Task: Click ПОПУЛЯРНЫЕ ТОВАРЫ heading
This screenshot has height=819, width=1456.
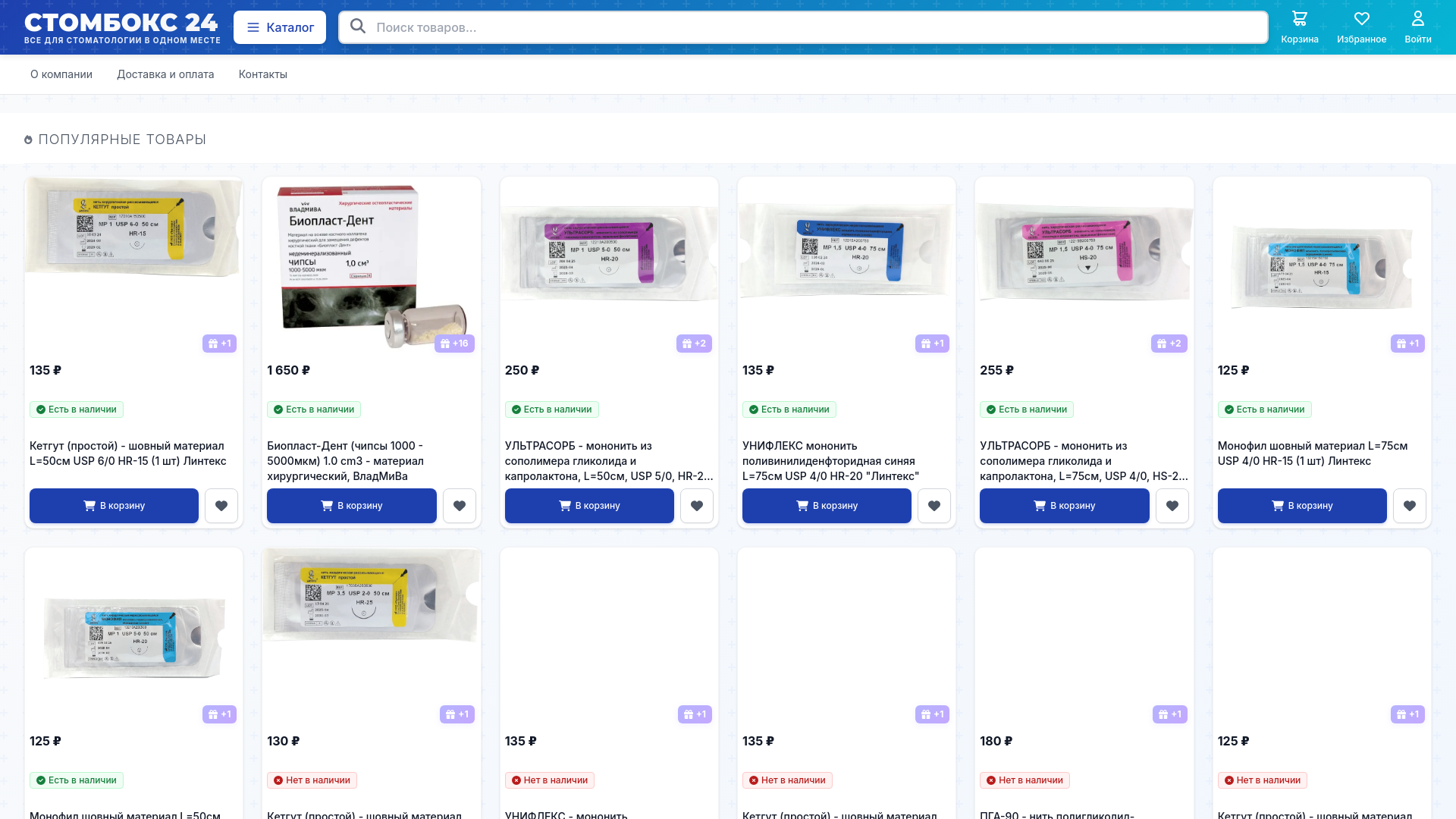Action: 122,140
